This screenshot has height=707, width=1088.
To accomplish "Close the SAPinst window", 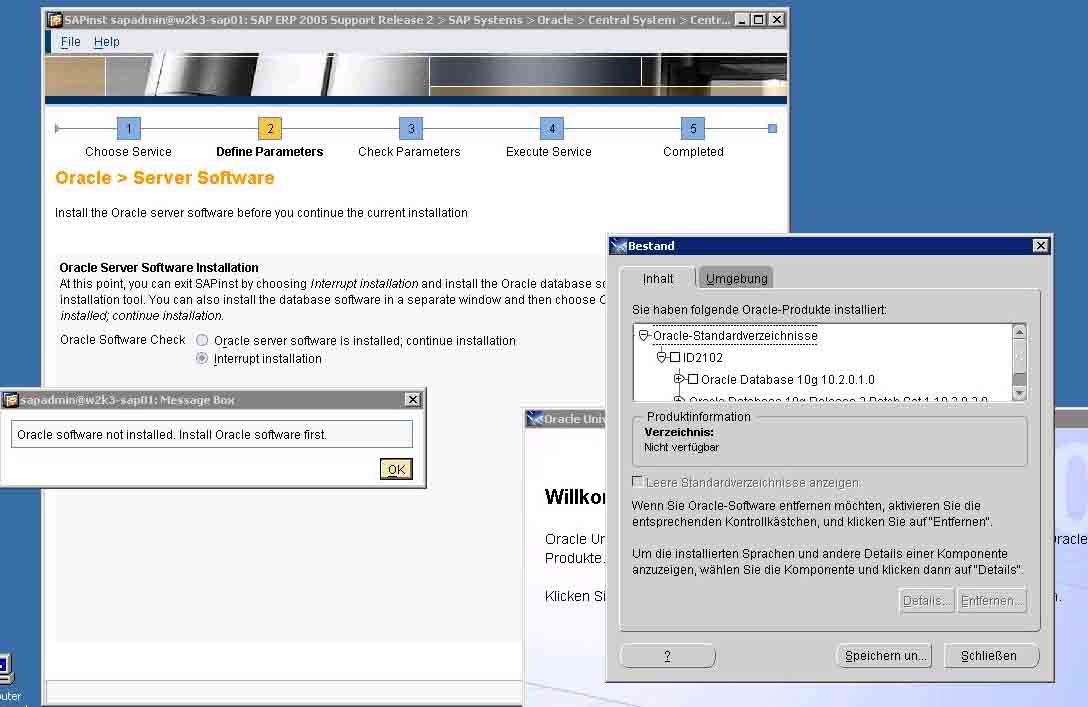I will [x=776, y=19].
